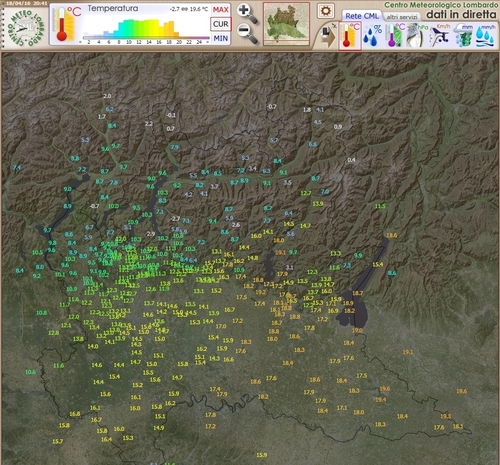Open the Rete CML tab
Viewport: 500px width, 465px height.
(362, 16)
